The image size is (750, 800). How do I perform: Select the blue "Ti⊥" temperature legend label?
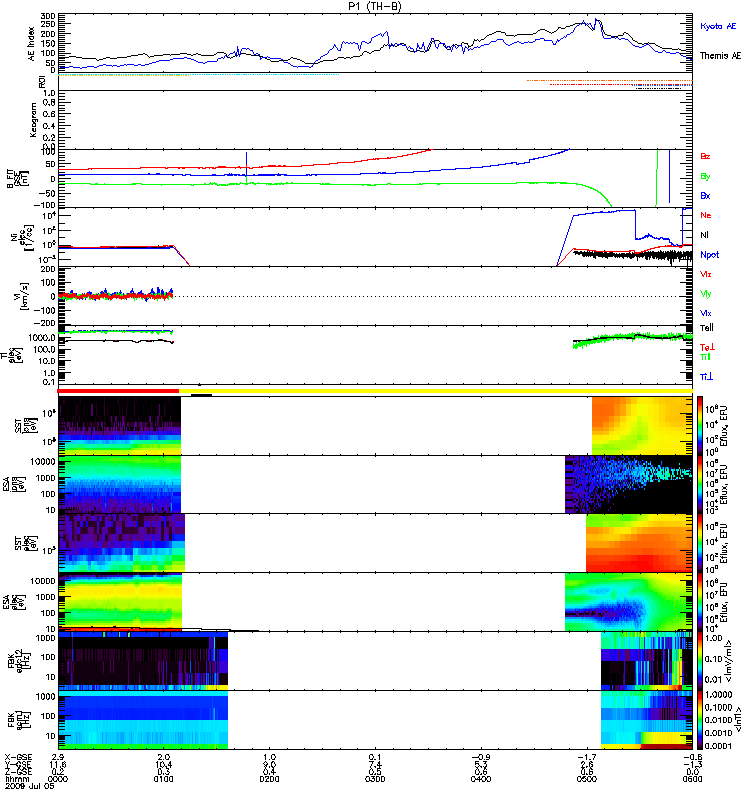pyautogui.click(x=706, y=377)
